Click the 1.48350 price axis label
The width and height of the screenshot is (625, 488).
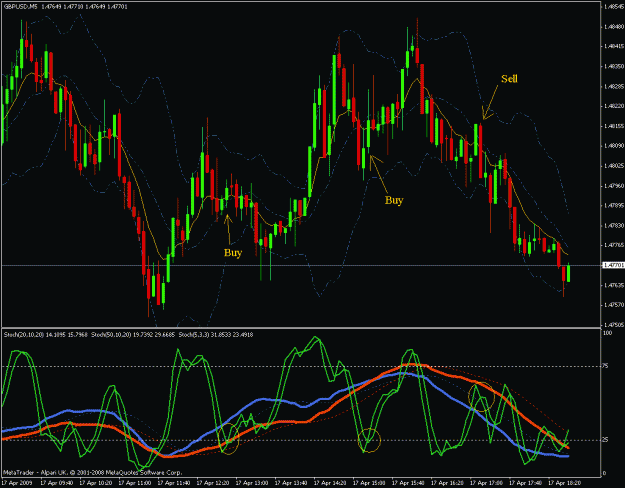tap(614, 66)
